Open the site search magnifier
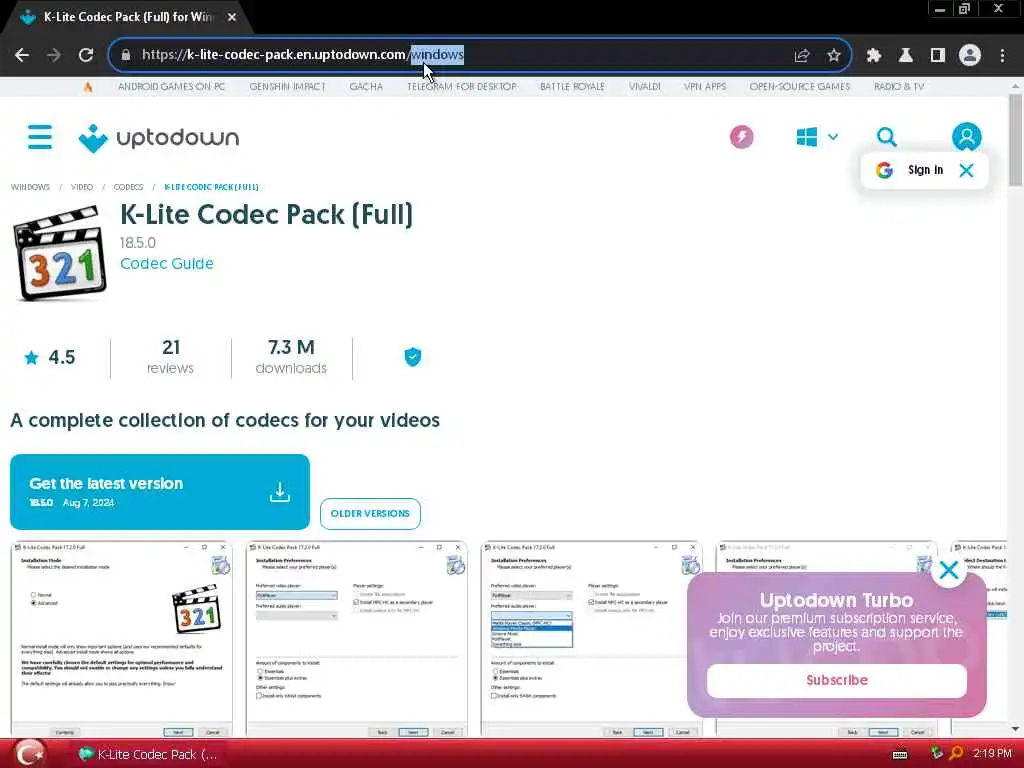This screenshot has height=768, width=1024. pos(886,137)
